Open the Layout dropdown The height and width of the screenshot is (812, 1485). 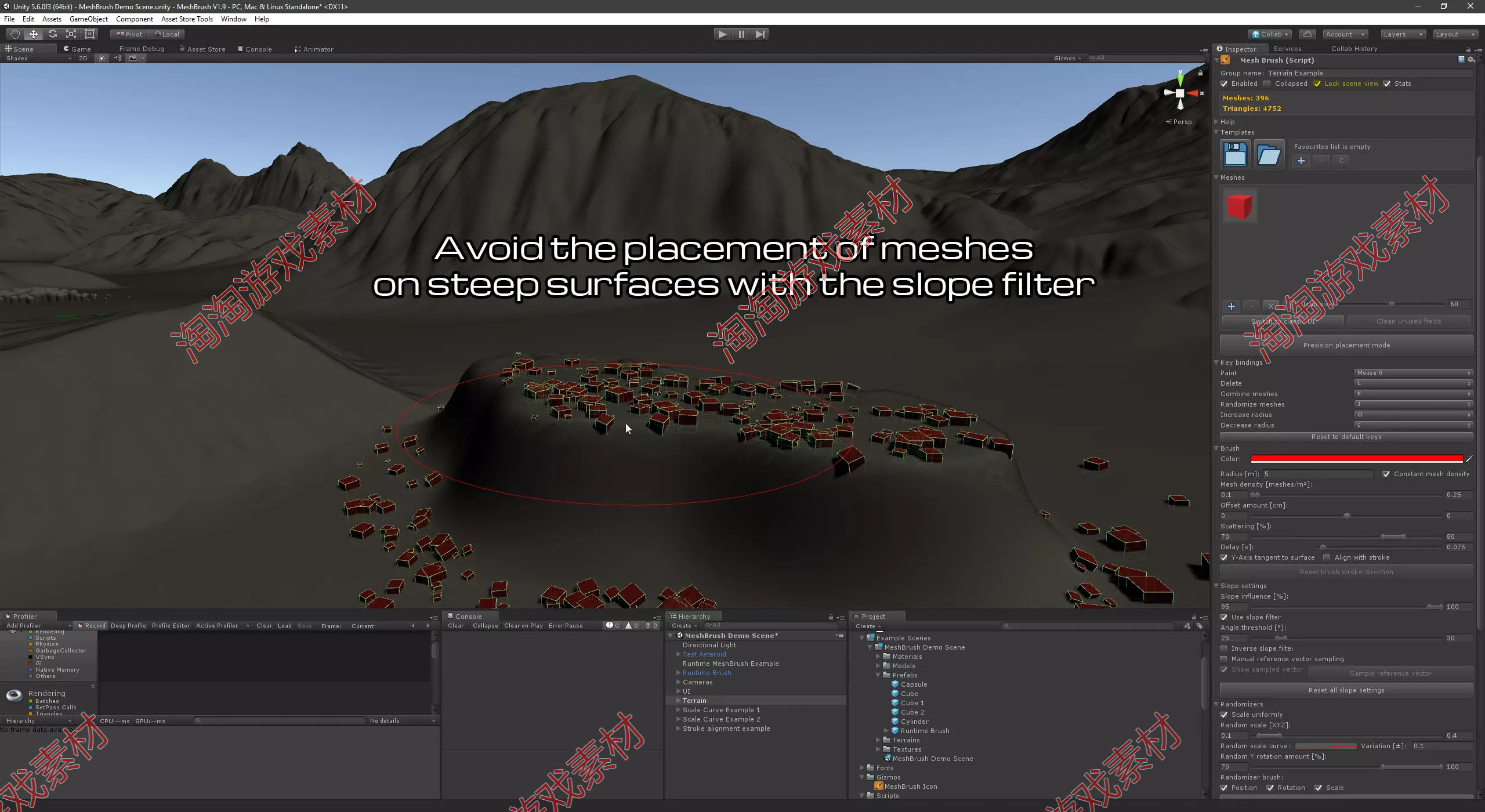coord(1455,34)
